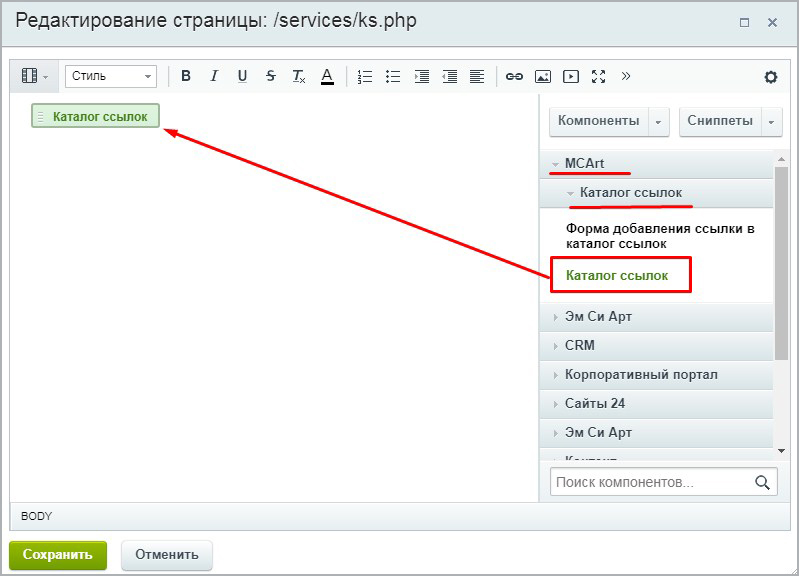Click the Компоненты button

coord(599,121)
